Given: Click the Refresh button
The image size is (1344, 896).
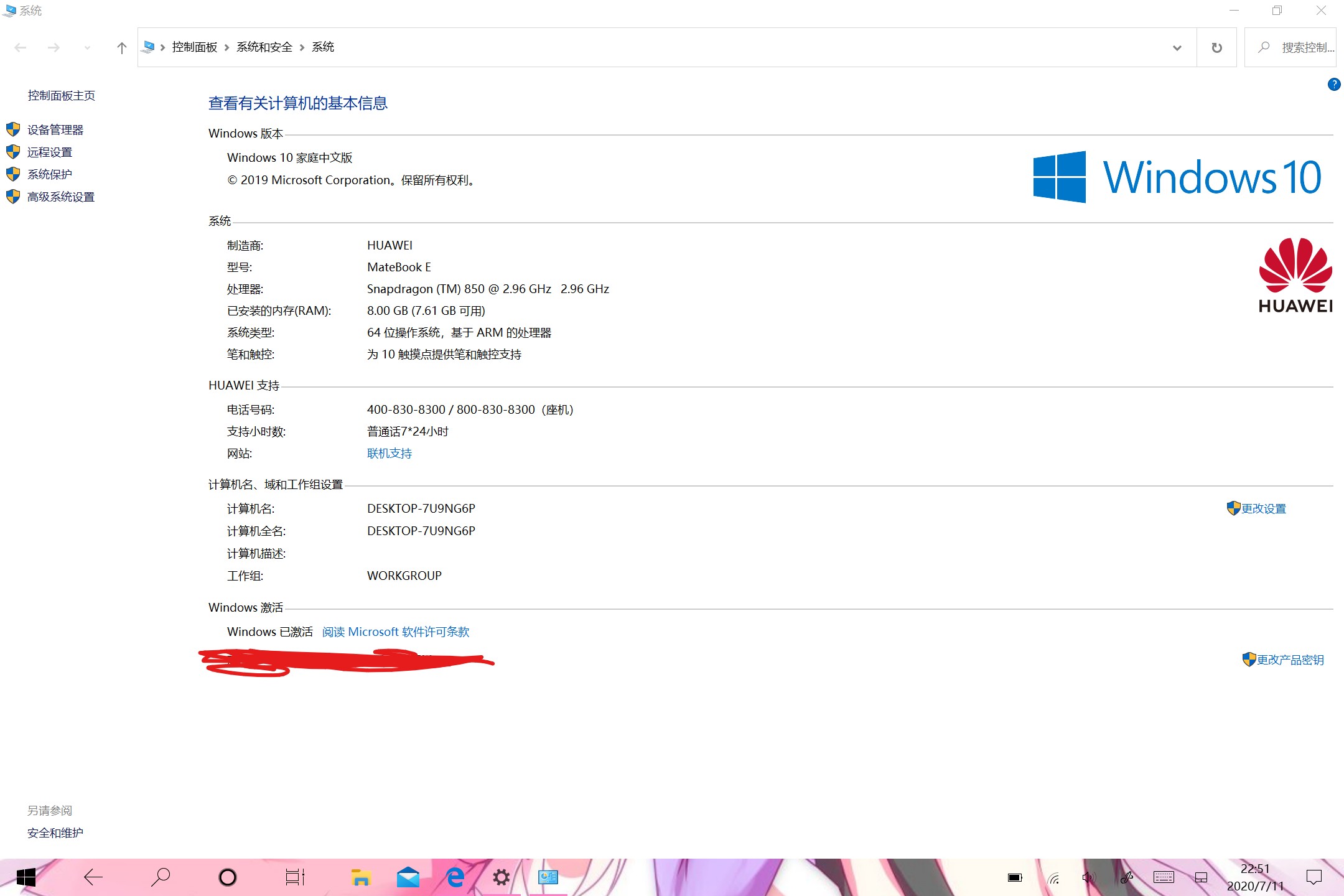Looking at the screenshot, I should (x=1217, y=48).
